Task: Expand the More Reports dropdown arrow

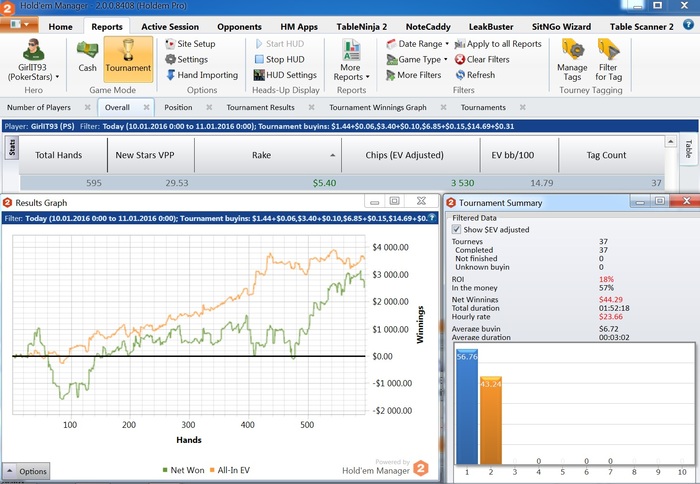Action: point(367,77)
